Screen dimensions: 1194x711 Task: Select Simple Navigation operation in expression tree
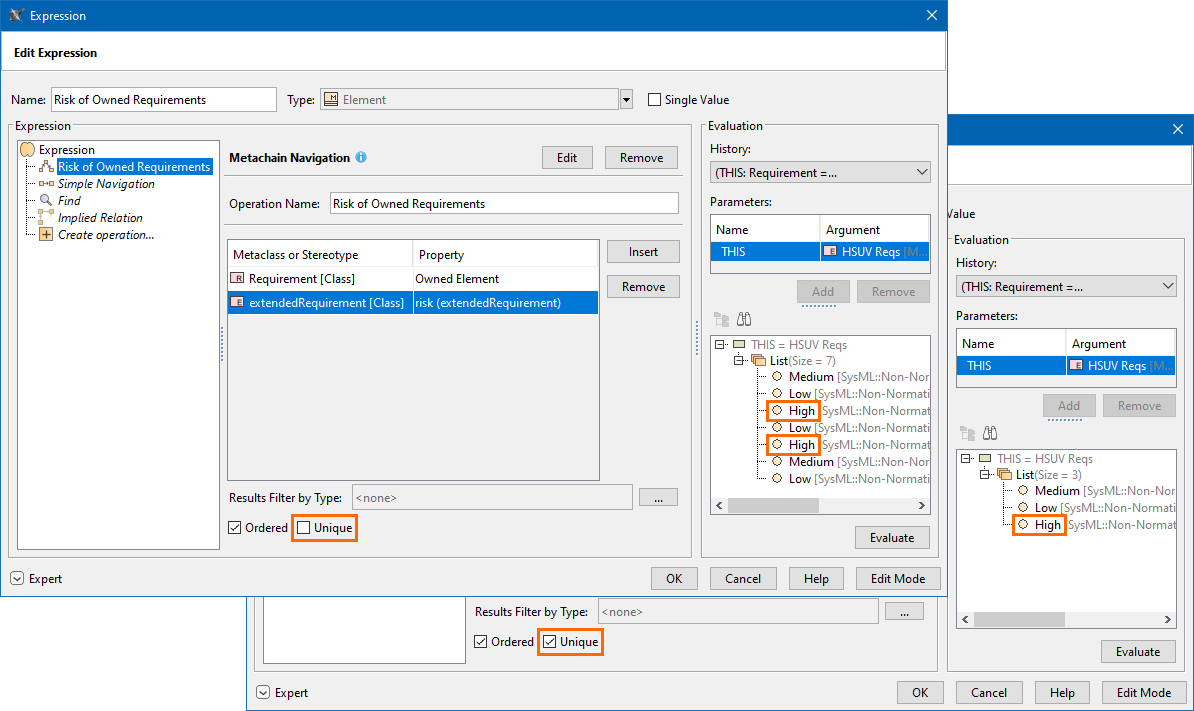click(105, 184)
